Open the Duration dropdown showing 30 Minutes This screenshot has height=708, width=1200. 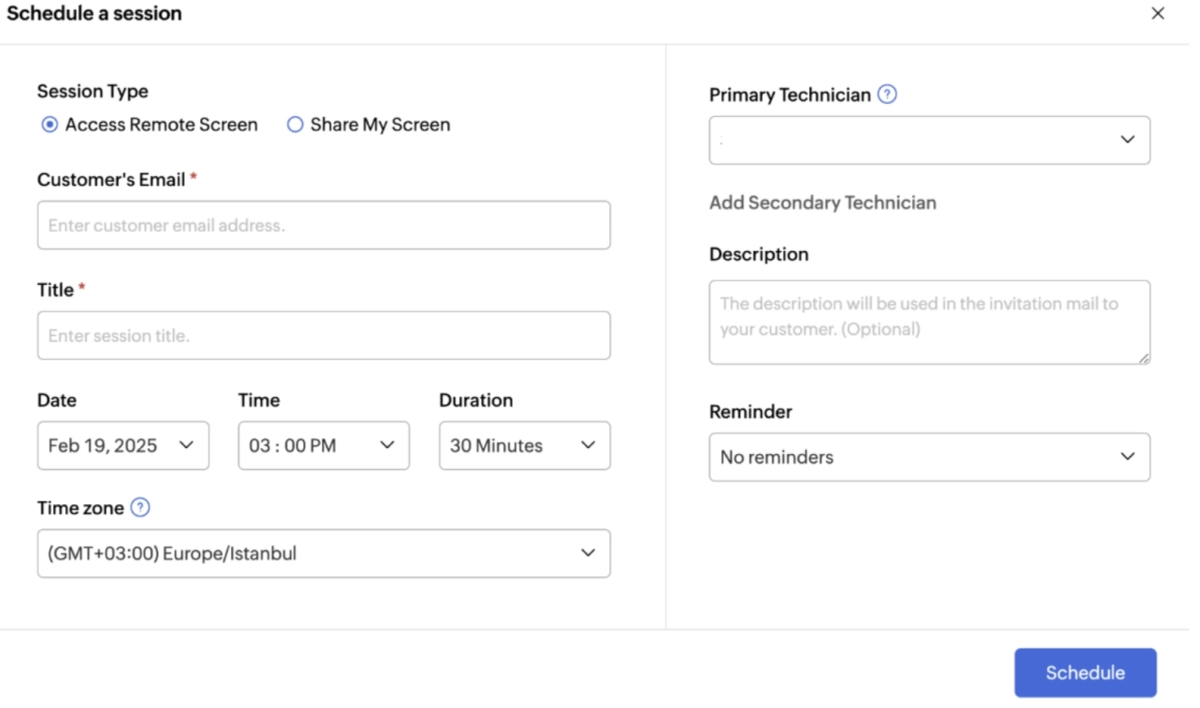524,445
